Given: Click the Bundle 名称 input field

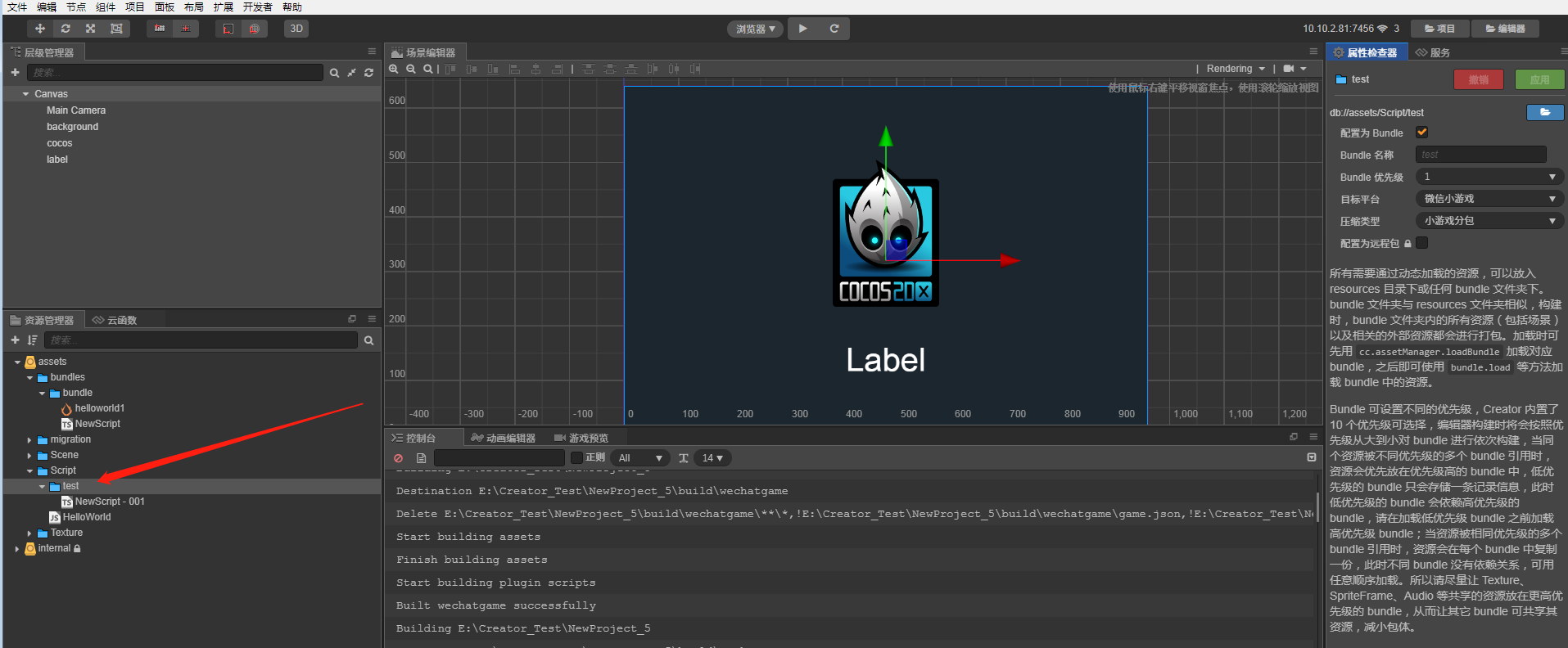Looking at the screenshot, I should point(1480,155).
